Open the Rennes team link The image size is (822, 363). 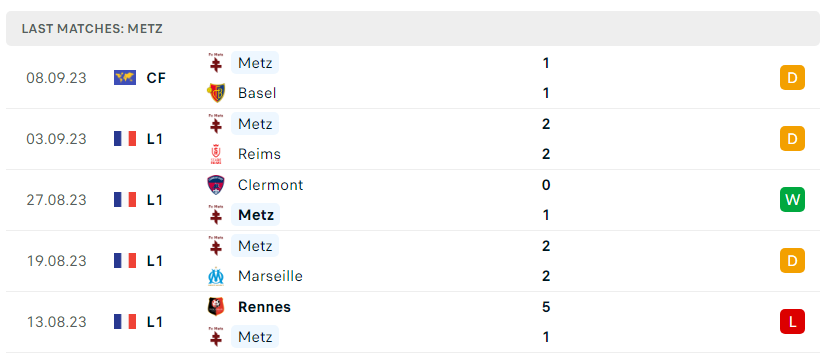264,306
